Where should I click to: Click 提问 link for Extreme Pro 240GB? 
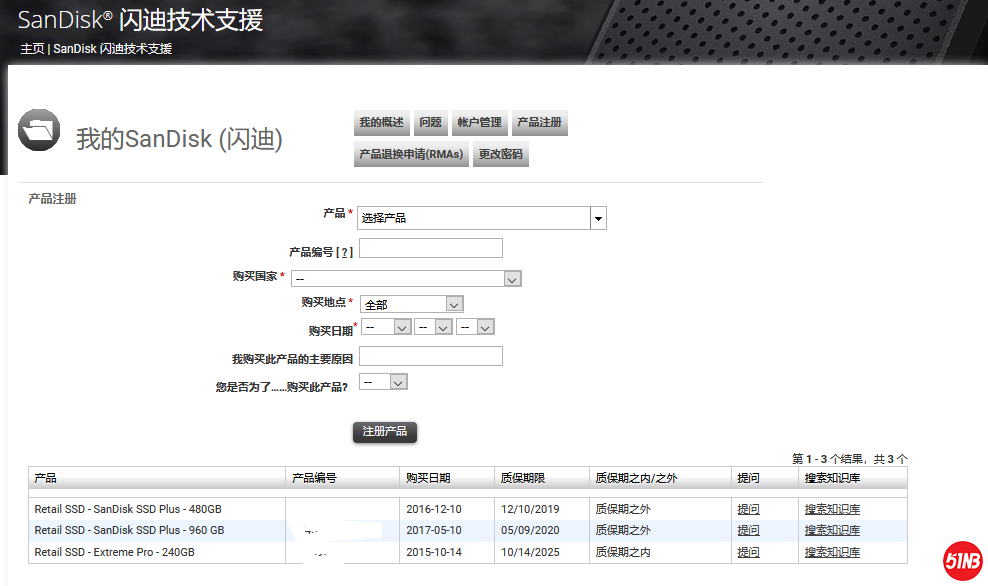(749, 552)
